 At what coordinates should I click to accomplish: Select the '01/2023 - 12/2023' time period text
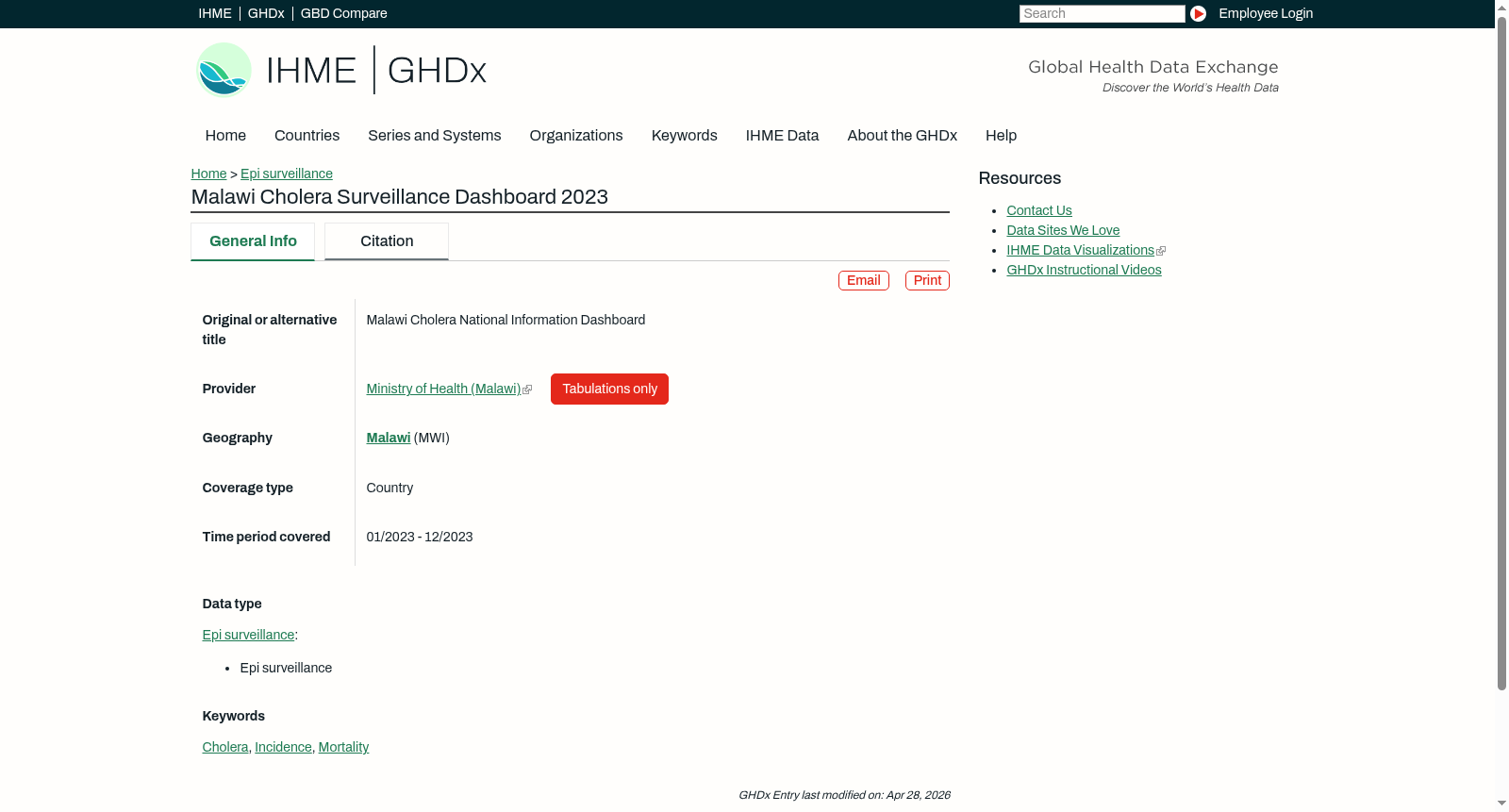pyautogui.click(x=420, y=538)
